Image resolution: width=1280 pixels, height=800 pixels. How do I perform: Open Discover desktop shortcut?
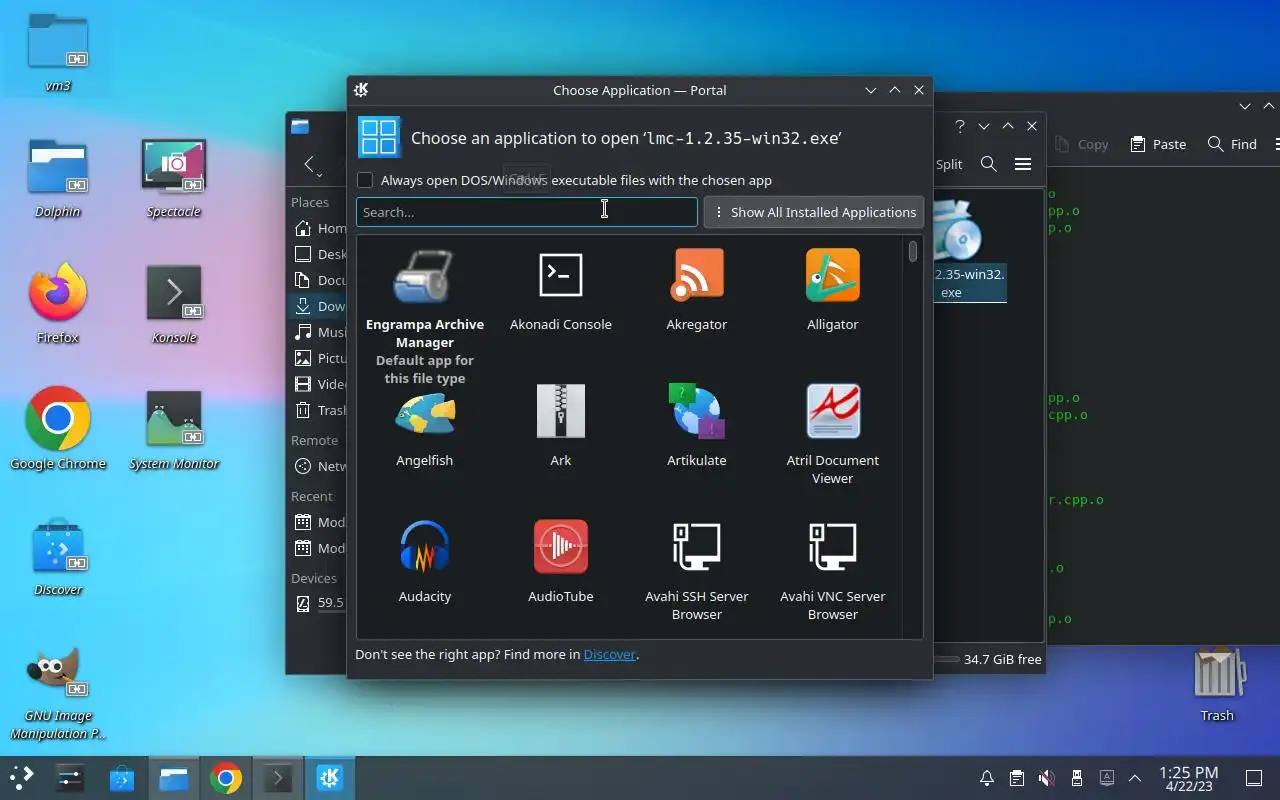tap(58, 556)
